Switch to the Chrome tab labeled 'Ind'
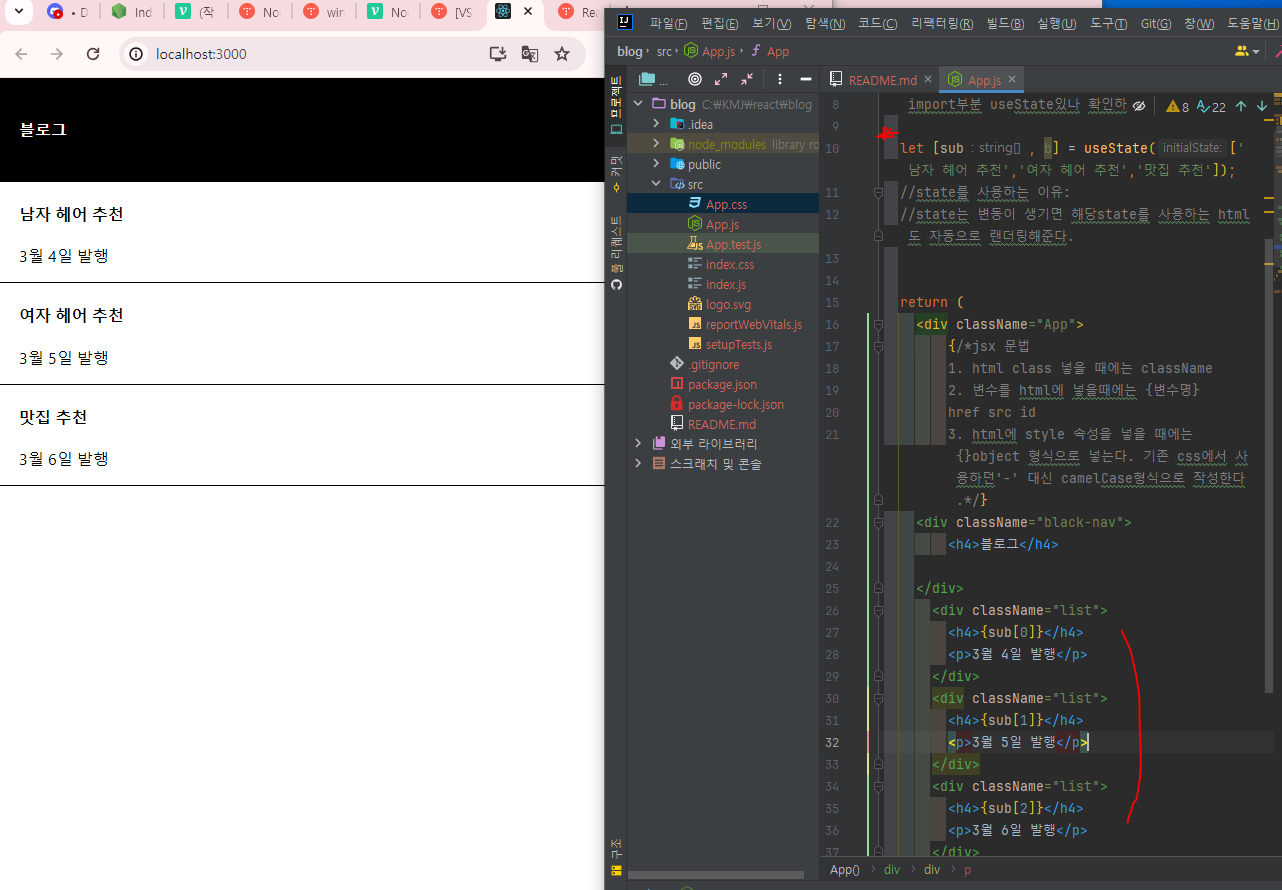Screen dimensions: 1282x890 coord(133,12)
